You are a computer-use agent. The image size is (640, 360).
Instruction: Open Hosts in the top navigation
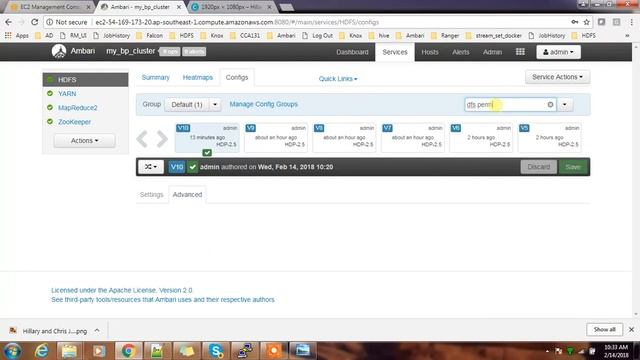430,52
